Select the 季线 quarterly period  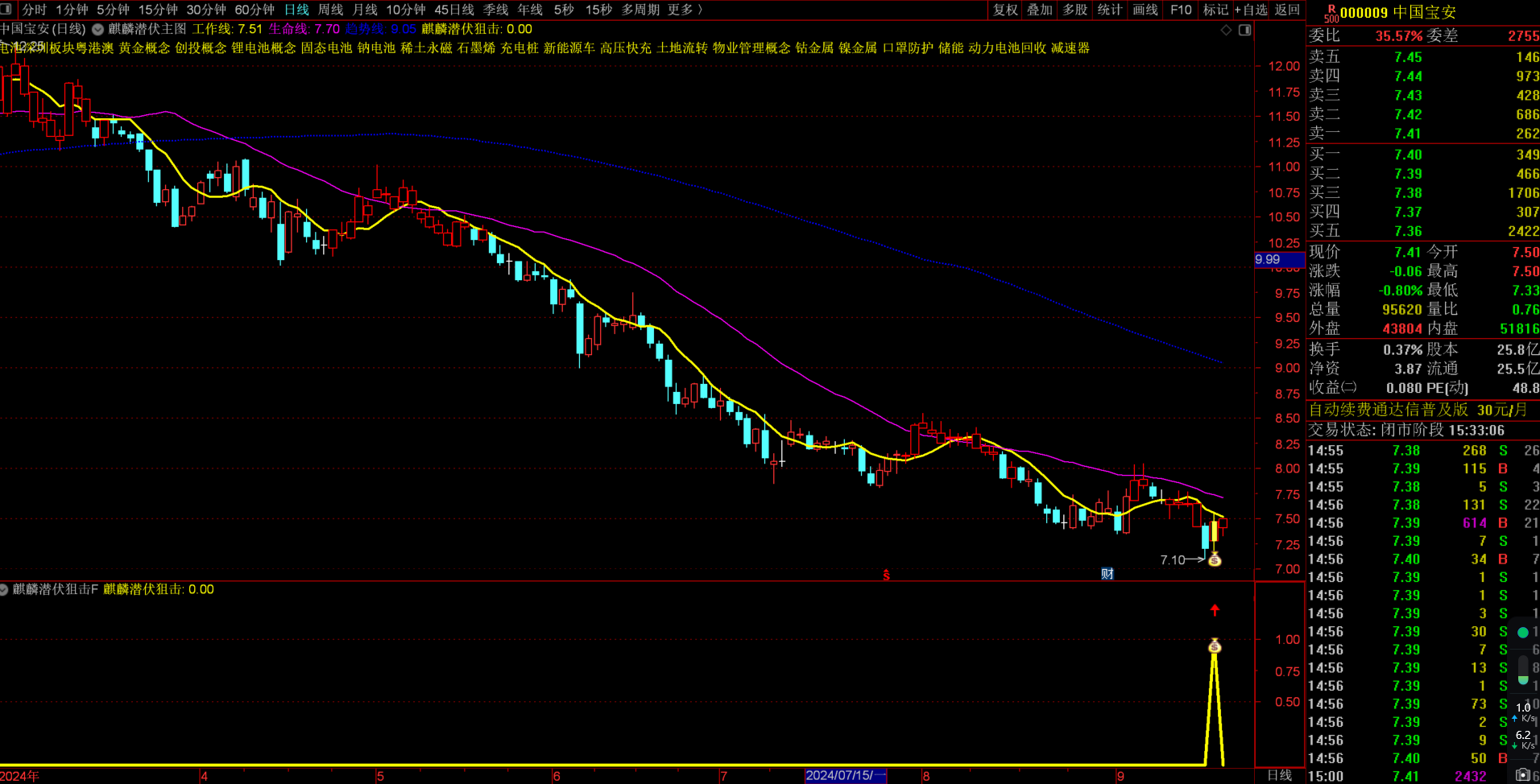coord(495,10)
